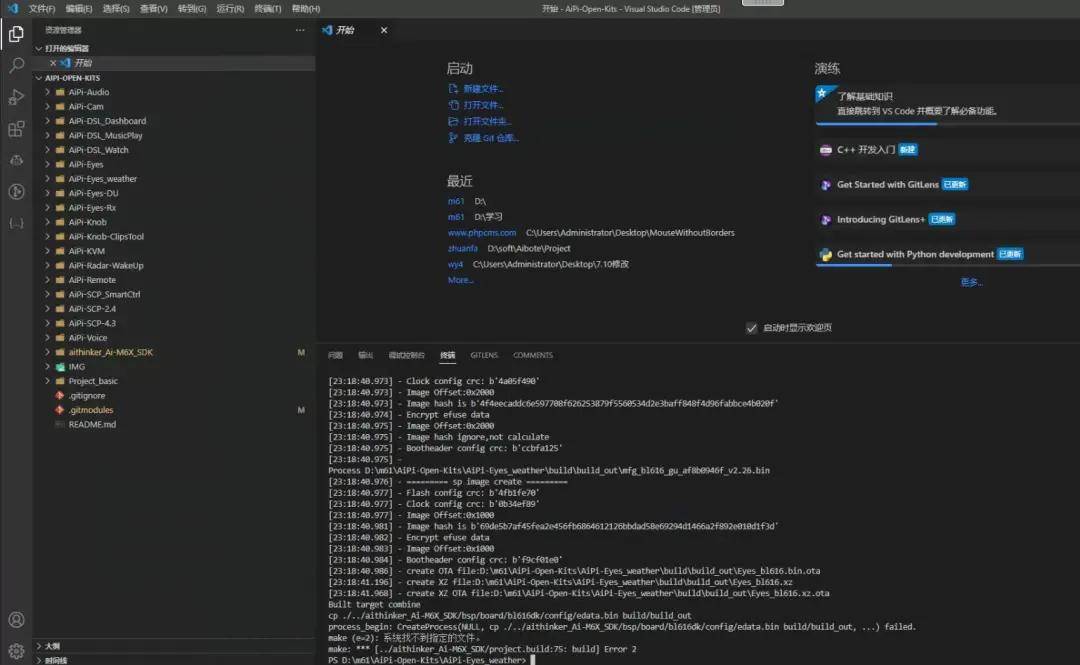The image size is (1080, 665).
Task: Click the Get Started with GitLens icon
Action: pos(825,185)
